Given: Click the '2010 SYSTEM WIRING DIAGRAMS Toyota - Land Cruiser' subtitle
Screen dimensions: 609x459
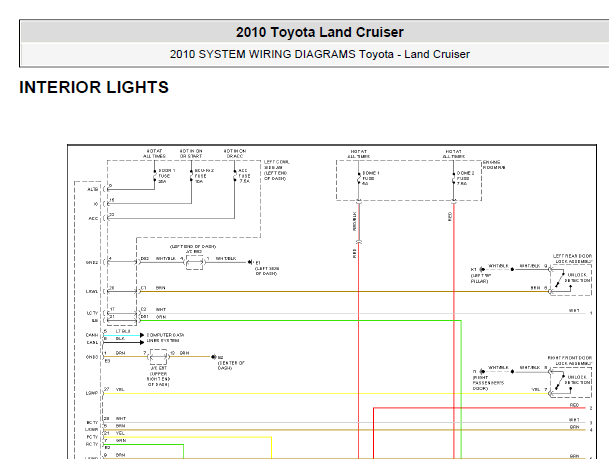Looking at the screenshot, I should (320, 54).
